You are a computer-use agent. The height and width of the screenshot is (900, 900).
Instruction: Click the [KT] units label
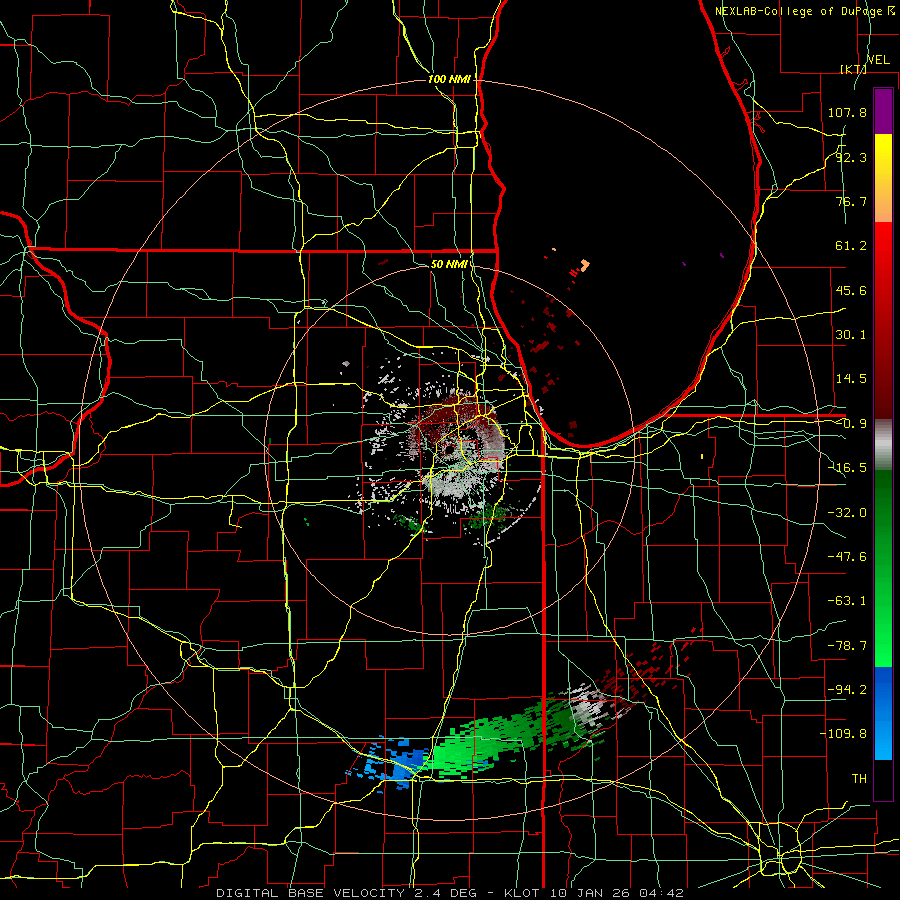854,69
